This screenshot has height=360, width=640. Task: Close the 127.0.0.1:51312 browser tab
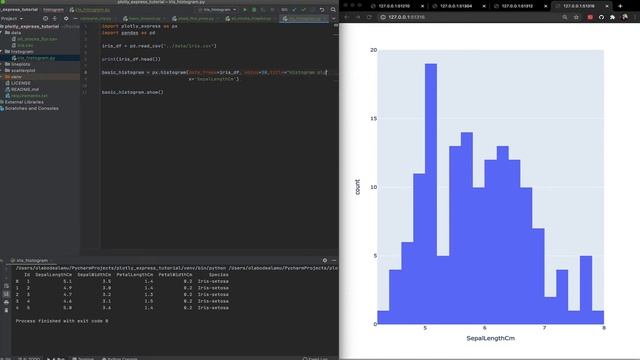tap(546, 6)
